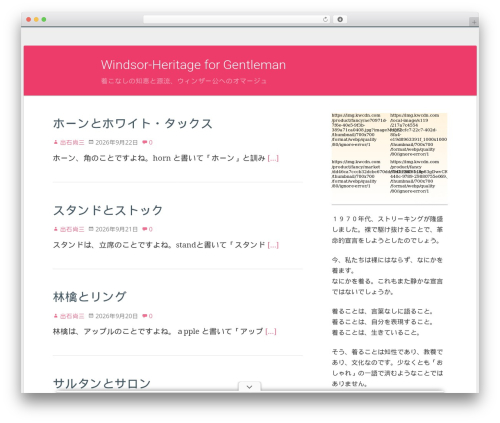Click the sidebar paragraph starting with １９７０年代

point(388,230)
